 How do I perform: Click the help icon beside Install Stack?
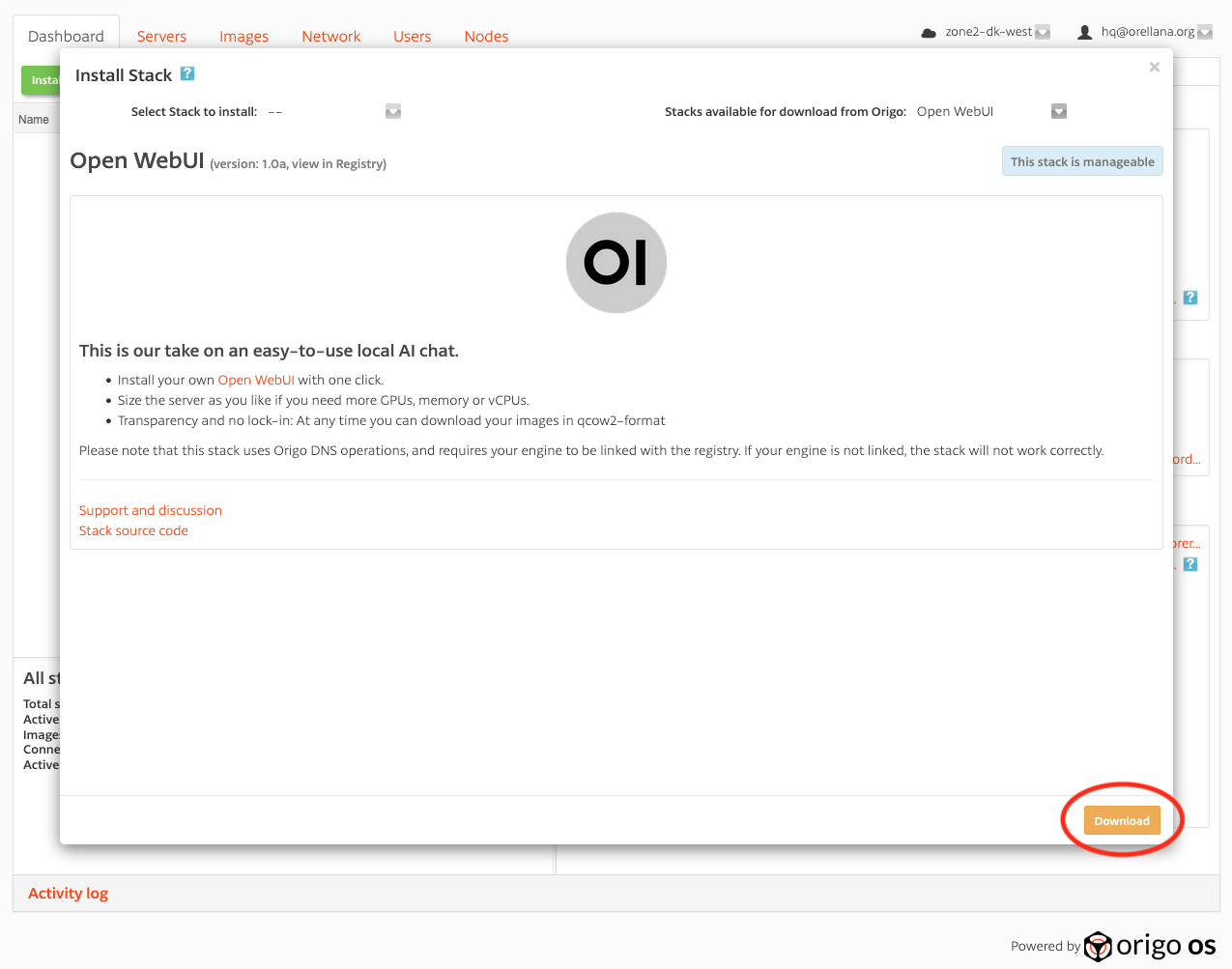[x=187, y=73]
